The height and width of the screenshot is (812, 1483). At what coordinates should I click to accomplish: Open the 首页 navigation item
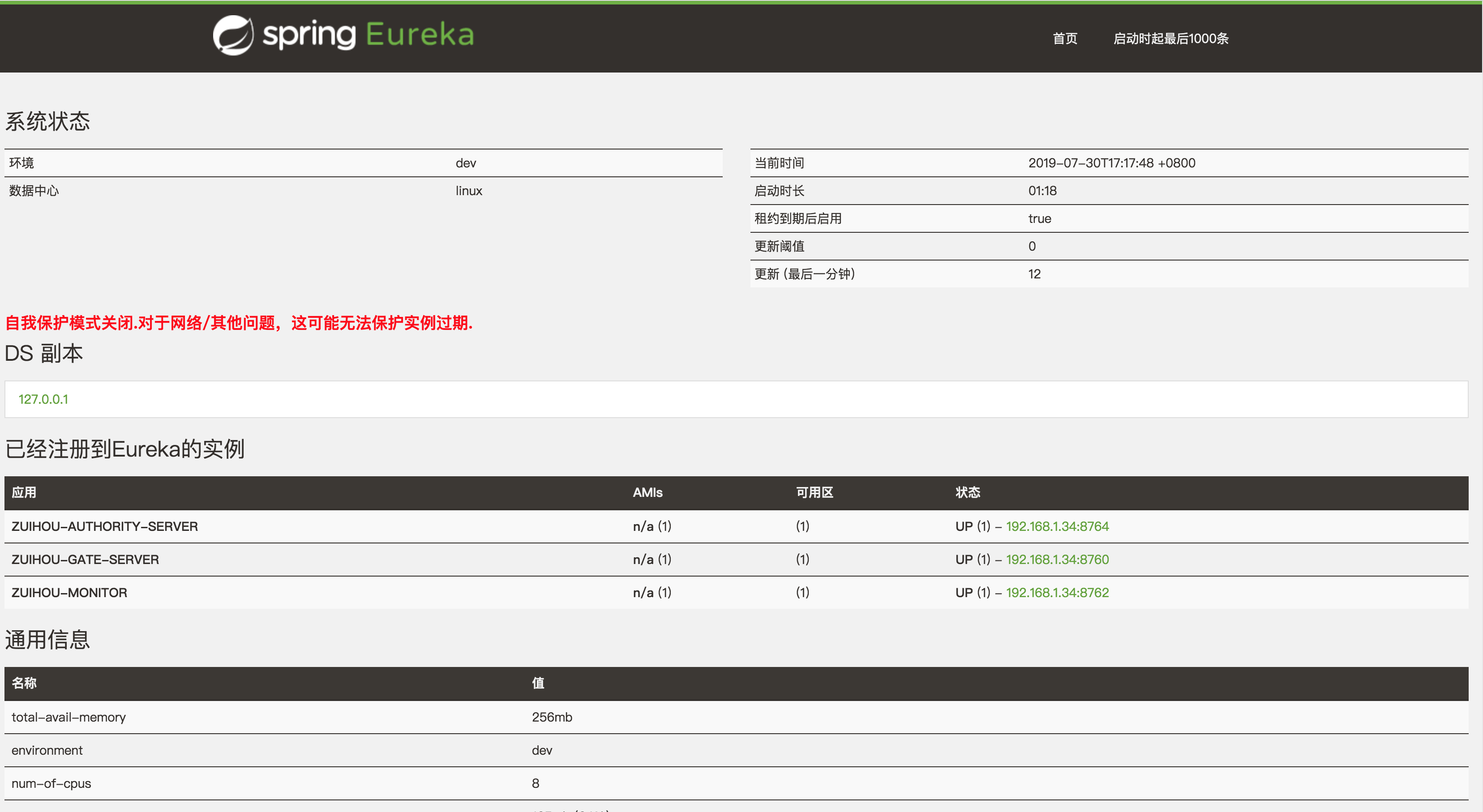1064,38
